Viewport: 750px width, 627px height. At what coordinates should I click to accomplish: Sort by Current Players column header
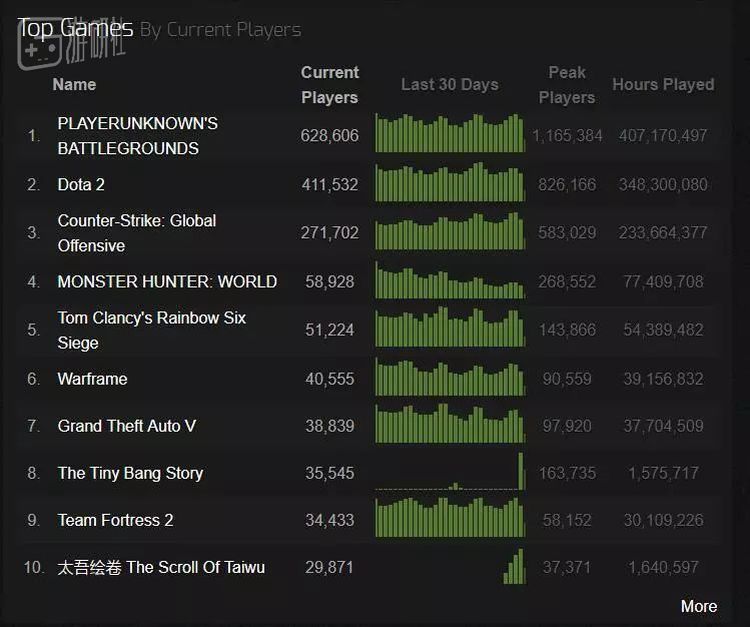(329, 85)
